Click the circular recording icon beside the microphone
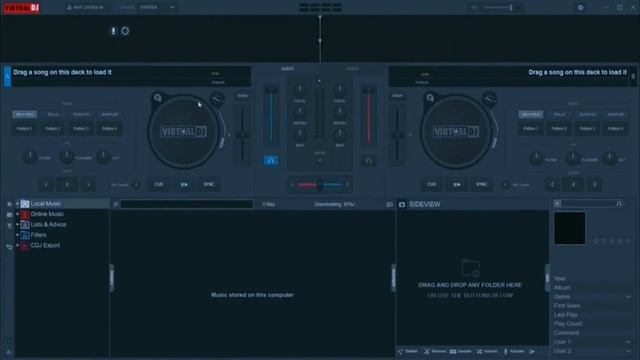Viewport: 640px width, 360px height. coord(125,31)
